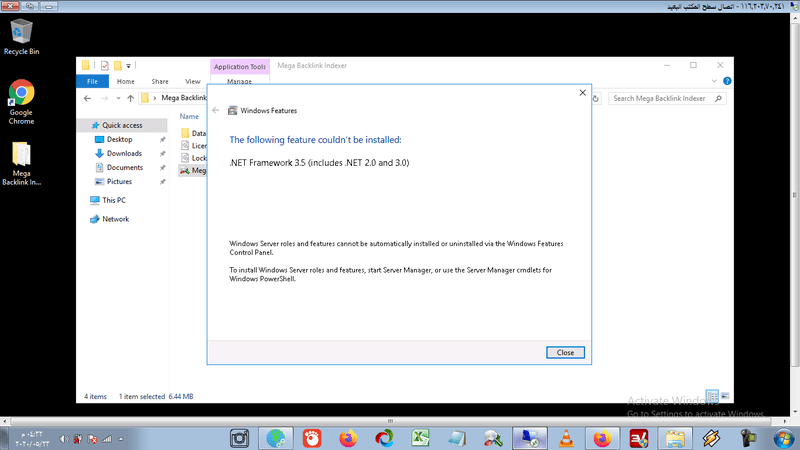
Task: Select the Lock... file in file list
Action: (193, 158)
